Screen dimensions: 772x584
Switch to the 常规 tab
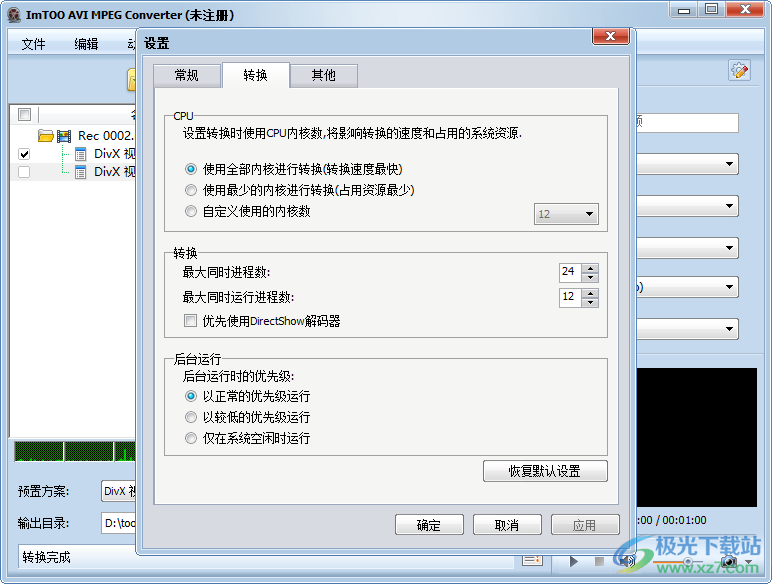point(187,75)
